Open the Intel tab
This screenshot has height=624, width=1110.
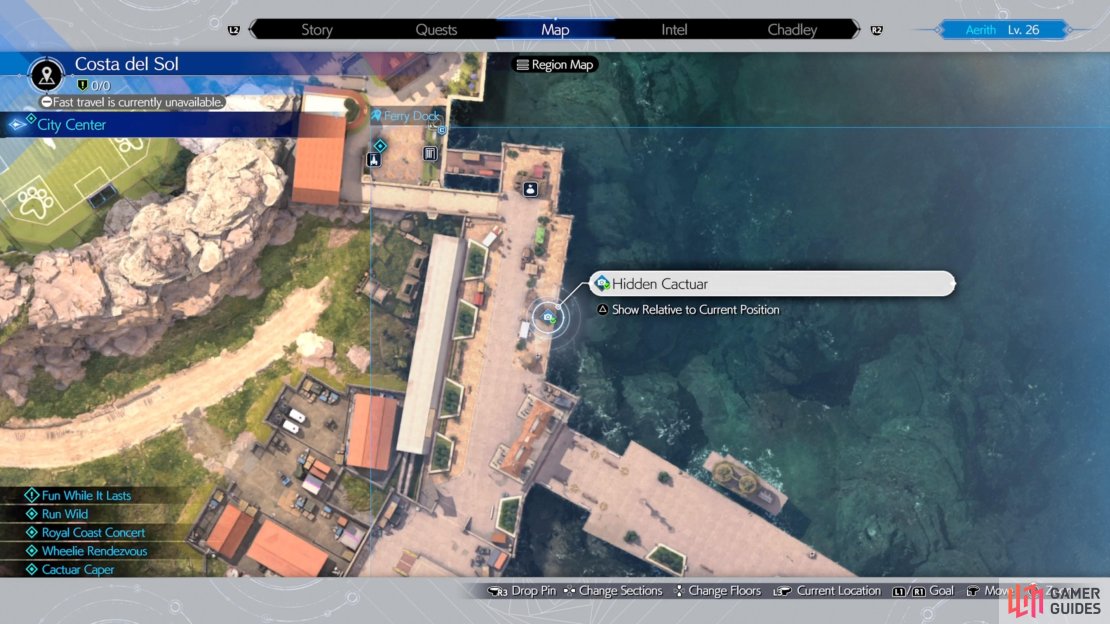pyautogui.click(x=674, y=30)
